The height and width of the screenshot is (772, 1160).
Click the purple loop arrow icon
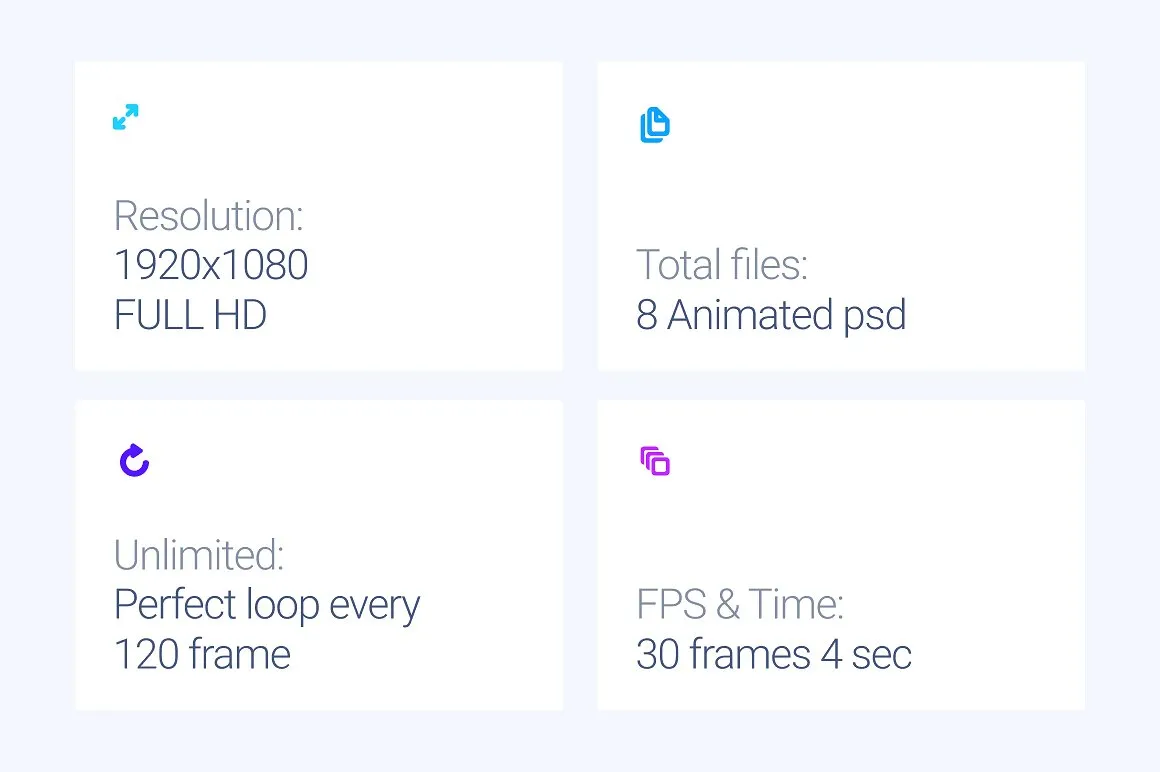click(134, 460)
